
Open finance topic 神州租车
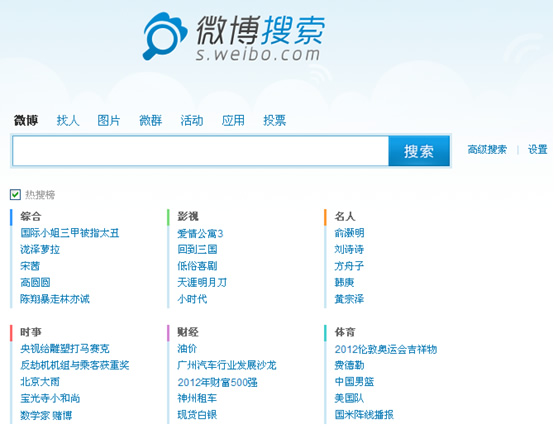(197, 398)
